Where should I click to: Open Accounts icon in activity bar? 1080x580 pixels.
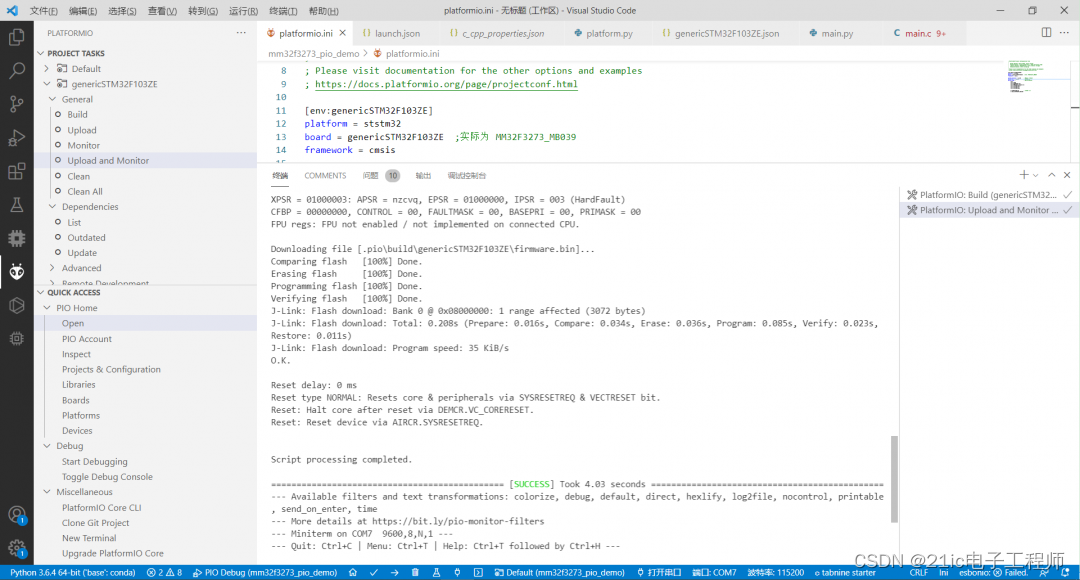[x=17, y=515]
